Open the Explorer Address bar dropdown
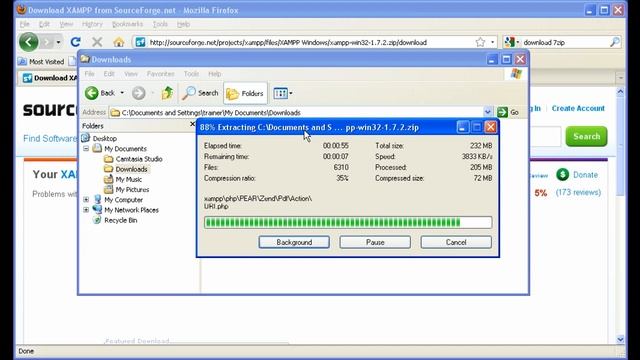Image resolution: width=640 pixels, height=360 pixels. [x=488, y=112]
